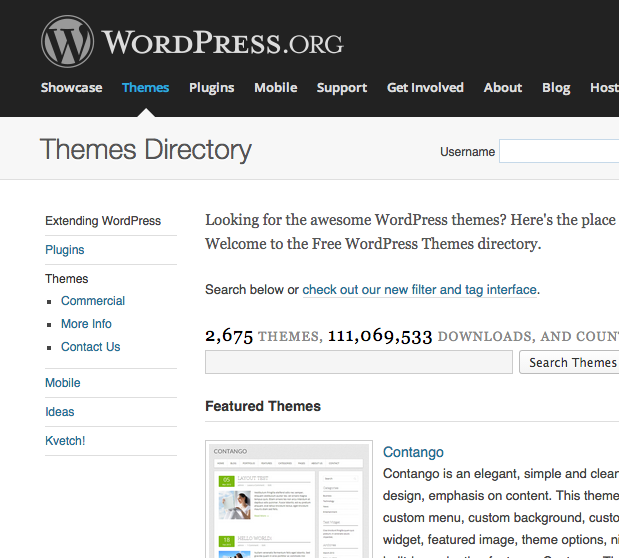Open the Ideas sidebar link
Viewport: 619px width, 558px height.
(60, 412)
